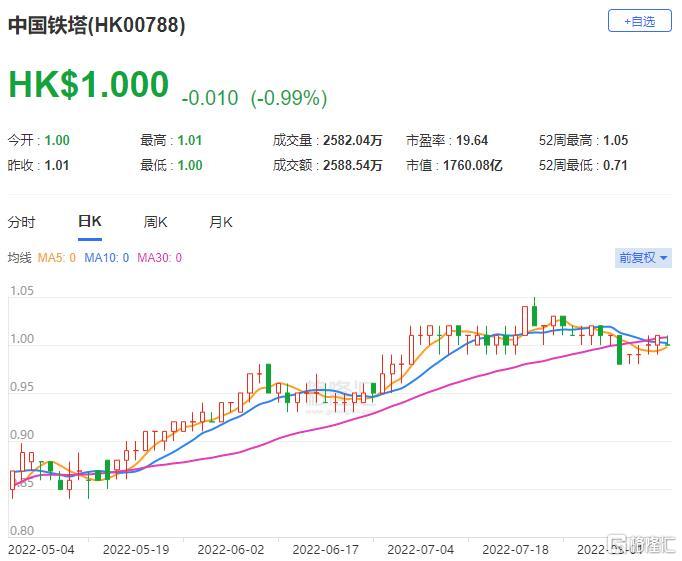The height and width of the screenshot is (561, 682).
Task: Open the 周K weekly chart tab
Action: 155,222
